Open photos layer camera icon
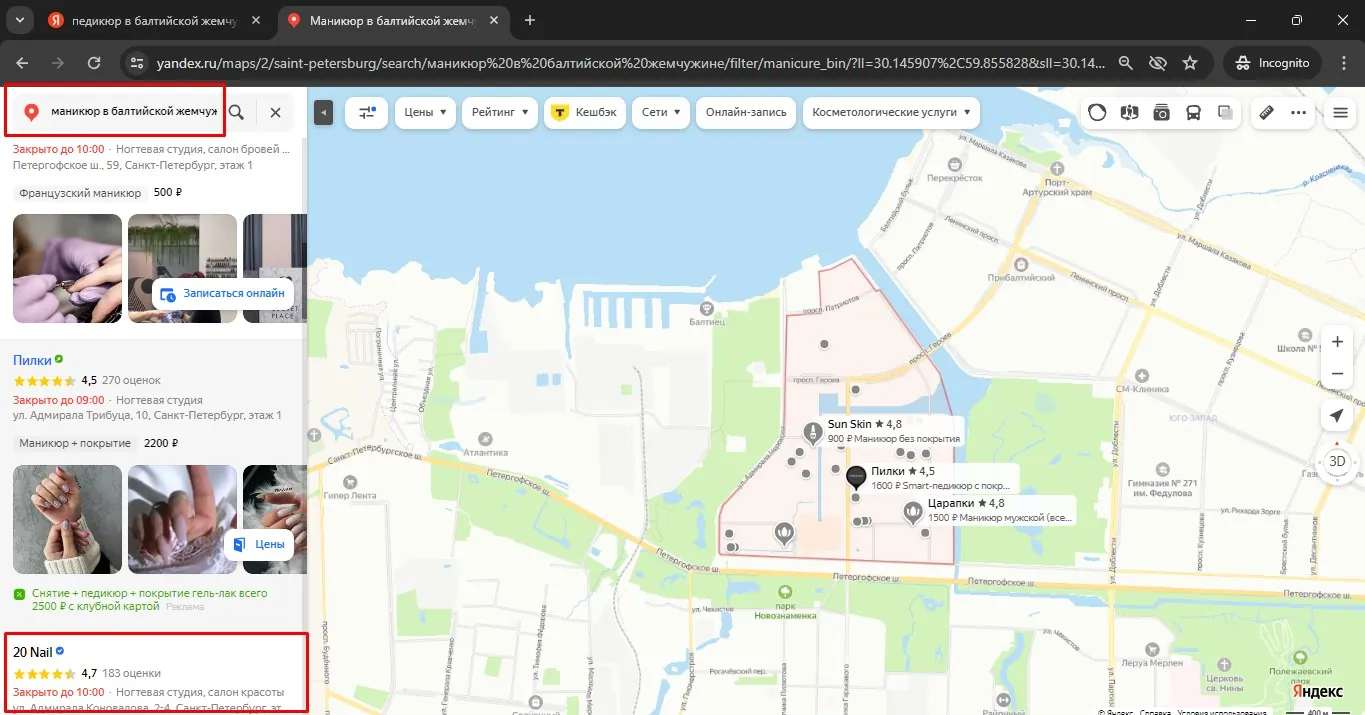The image size is (1365, 715). pyautogui.click(x=1162, y=113)
